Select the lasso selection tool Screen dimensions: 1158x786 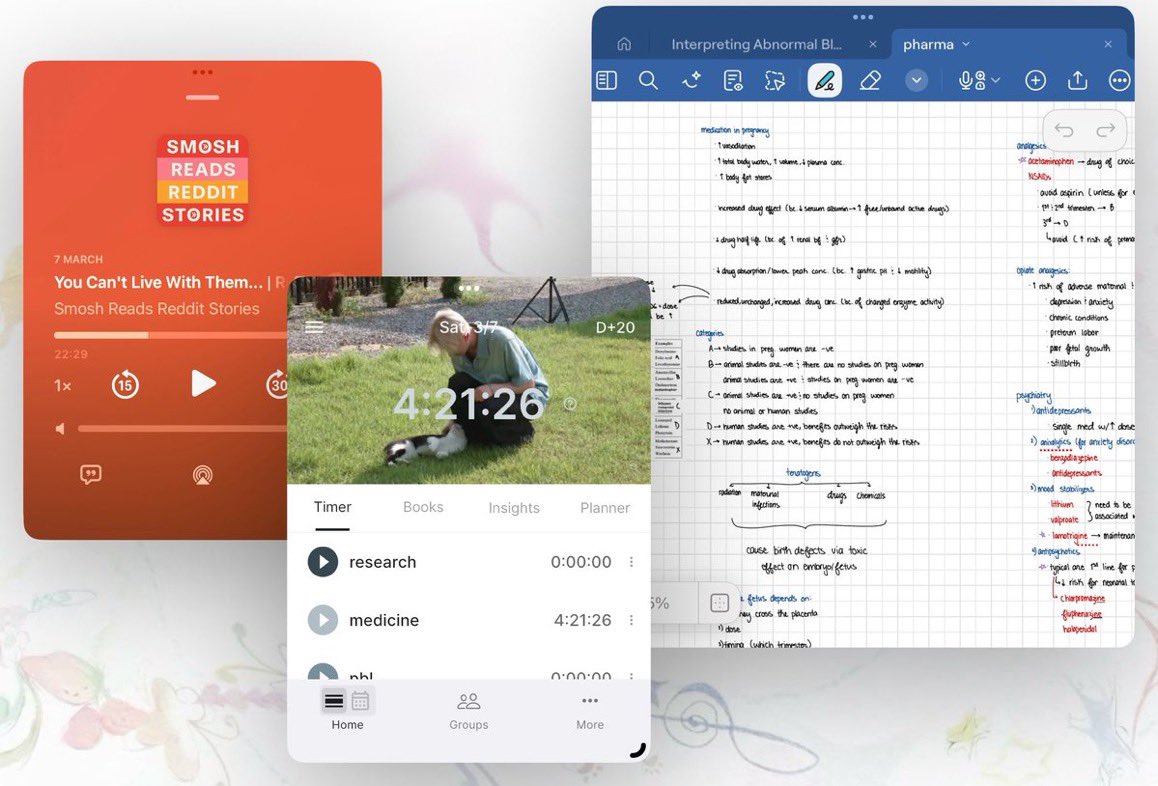point(775,80)
